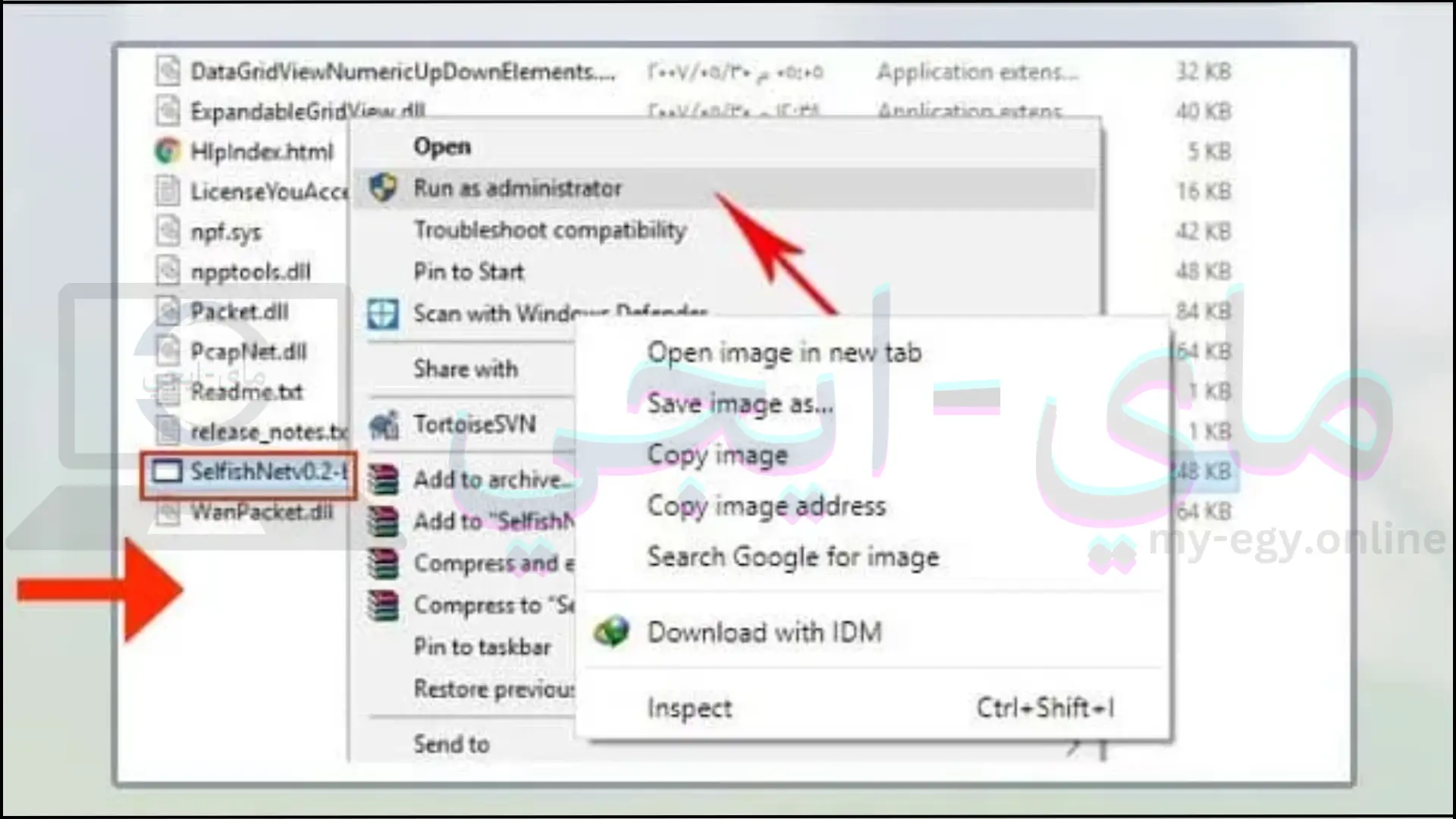This screenshot has width=1456, height=819.
Task: Select the Packet.dll file name
Action: pyautogui.click(x=240, y=312)
